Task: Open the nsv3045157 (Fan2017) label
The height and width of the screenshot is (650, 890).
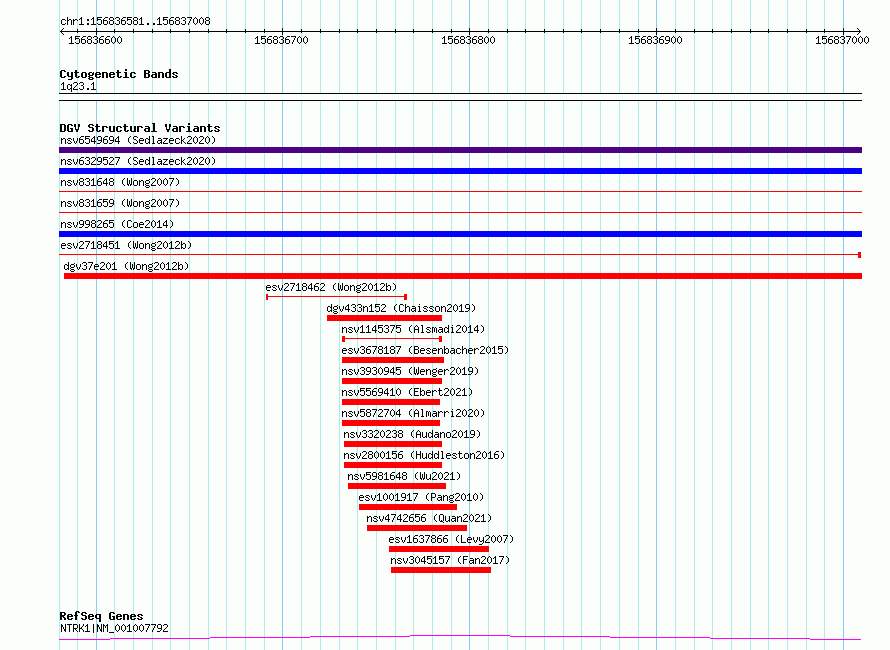Action: (x=450, y=560)
